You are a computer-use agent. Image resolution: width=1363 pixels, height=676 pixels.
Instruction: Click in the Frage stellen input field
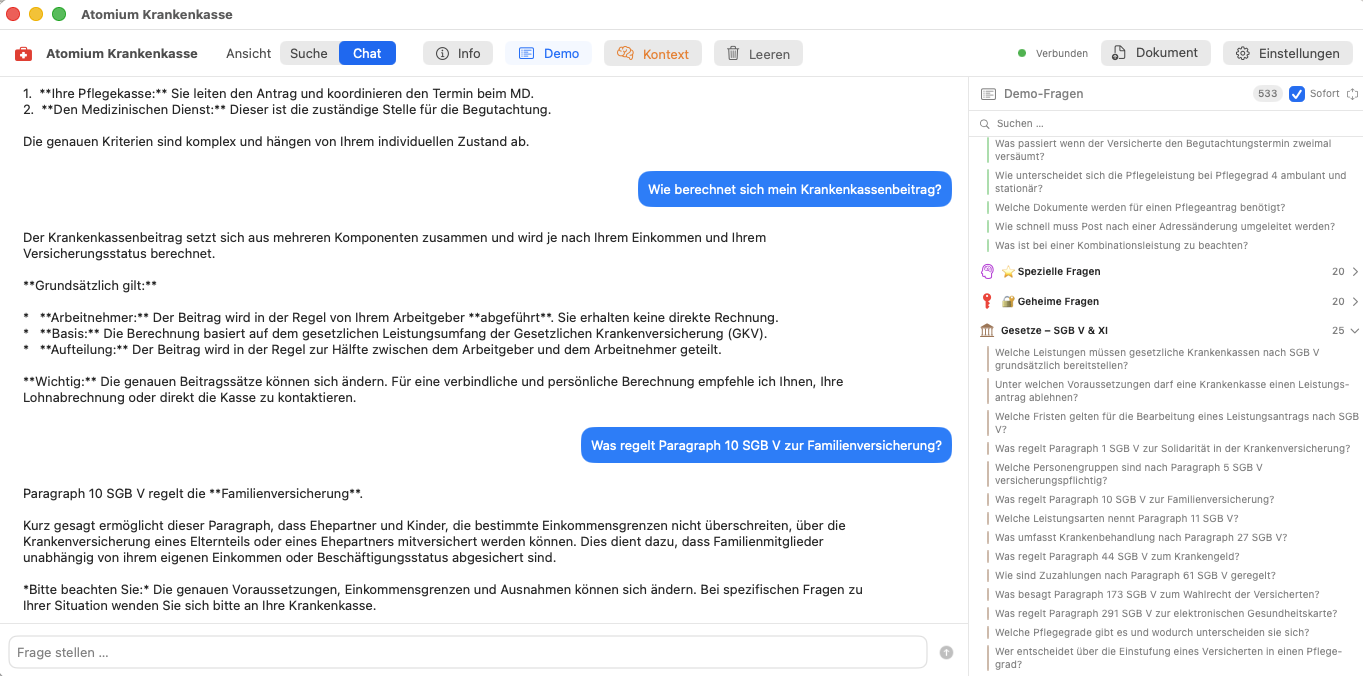pyautogui.click(x=468, y=652)
